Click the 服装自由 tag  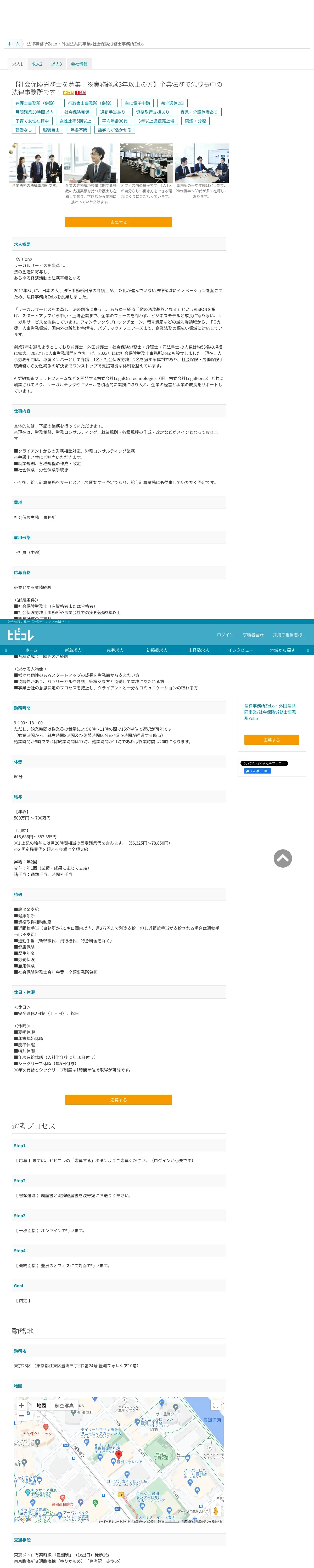click(x=51, y=130)
